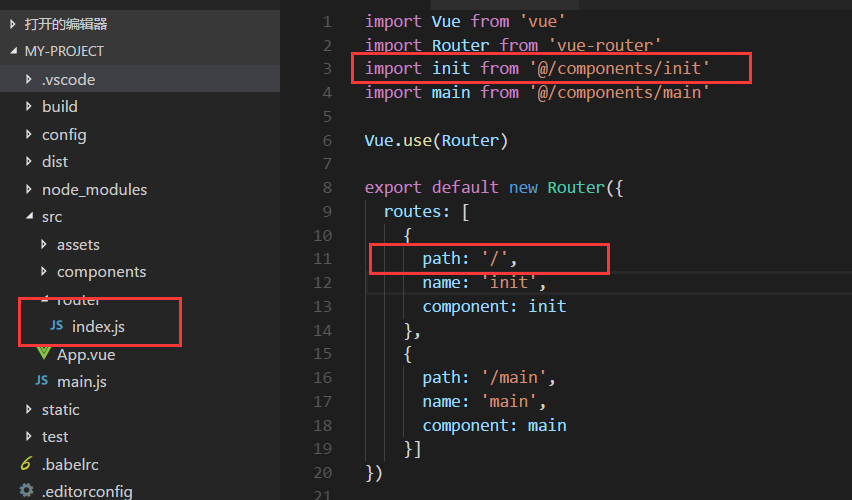Collapse the MY-PROJECT root folder
852x500 pixels.
pyautogui.click(x=14, y=51)
